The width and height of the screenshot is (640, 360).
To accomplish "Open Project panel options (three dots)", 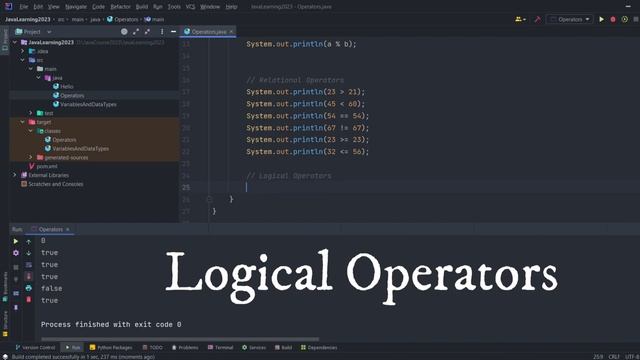I will coord(162,31).
